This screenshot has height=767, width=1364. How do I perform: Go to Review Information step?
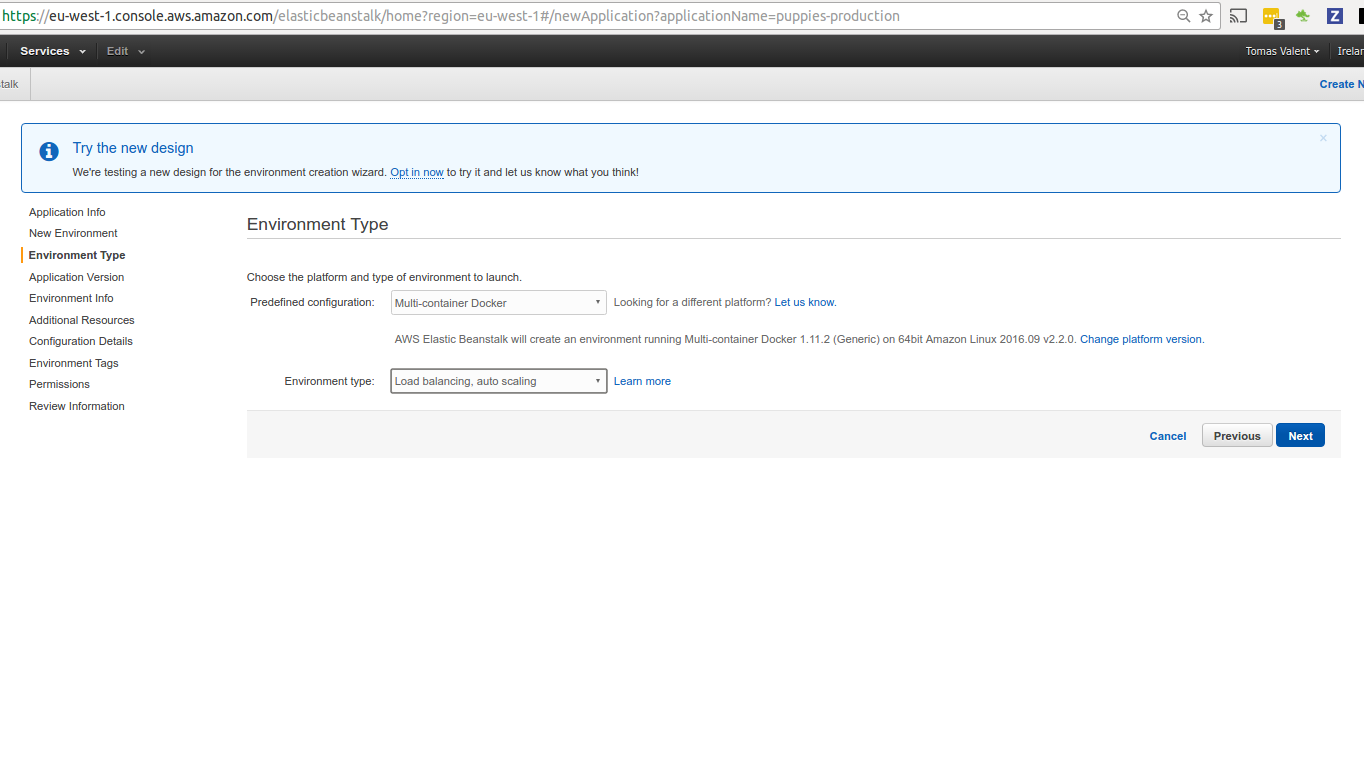click(77, 406)
